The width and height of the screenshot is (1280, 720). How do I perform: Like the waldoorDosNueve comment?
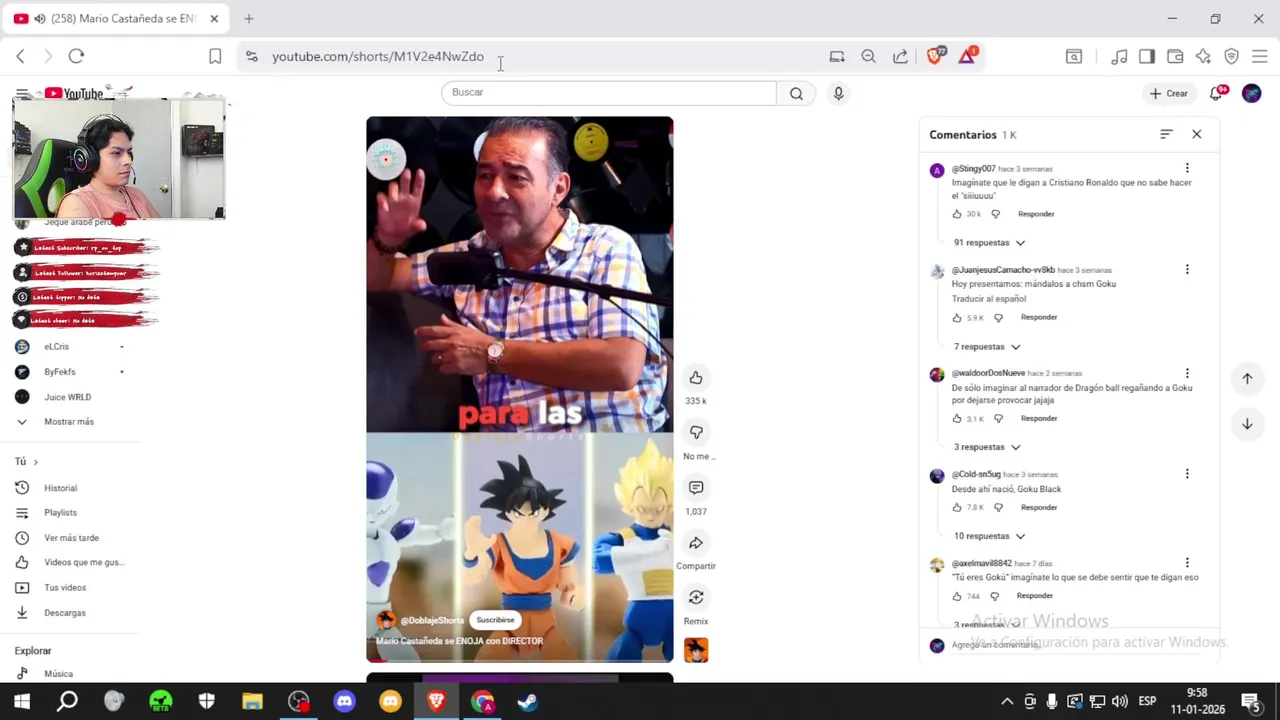click(957, 419)
